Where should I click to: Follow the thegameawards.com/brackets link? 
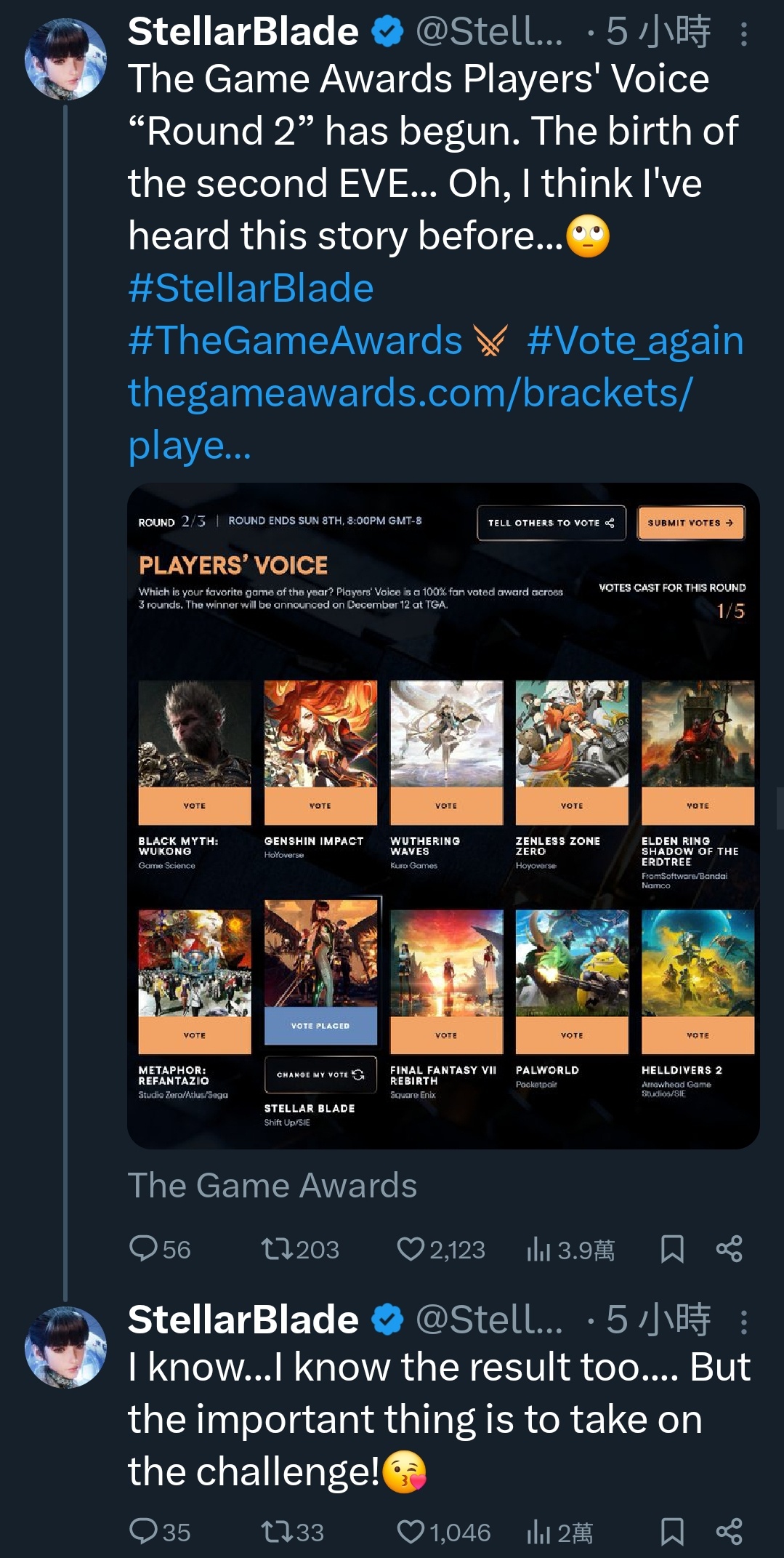411,419
